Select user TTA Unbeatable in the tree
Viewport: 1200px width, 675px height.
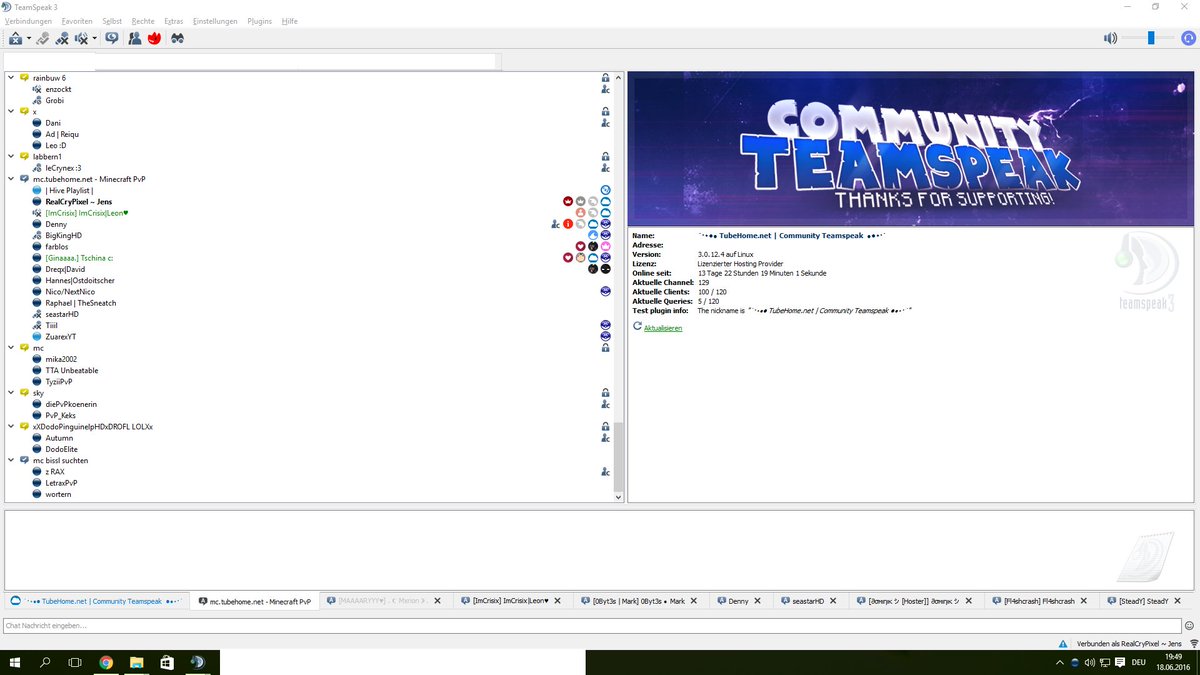point(72,370)
